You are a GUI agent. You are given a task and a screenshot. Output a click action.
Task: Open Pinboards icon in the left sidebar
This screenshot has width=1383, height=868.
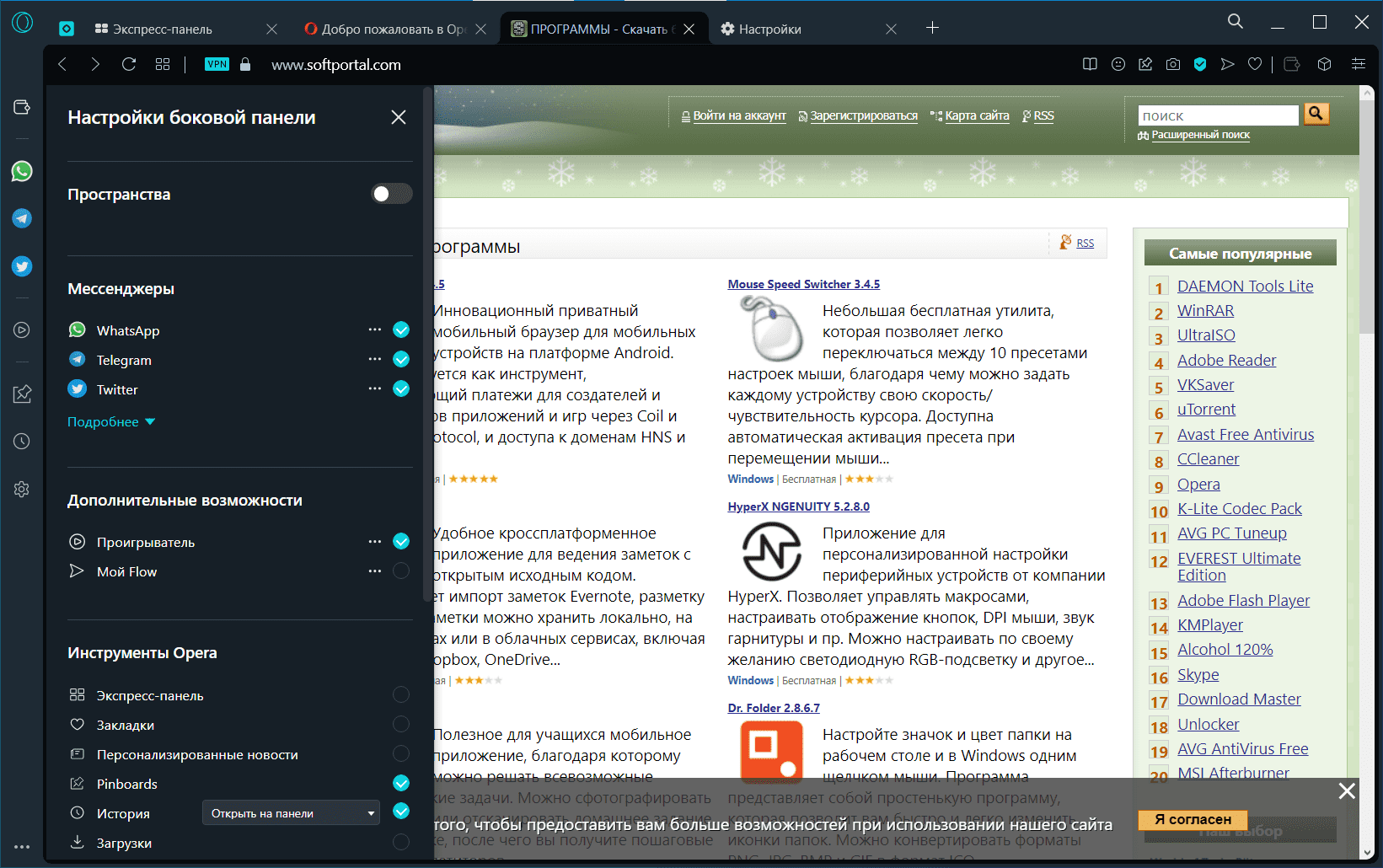22,394
